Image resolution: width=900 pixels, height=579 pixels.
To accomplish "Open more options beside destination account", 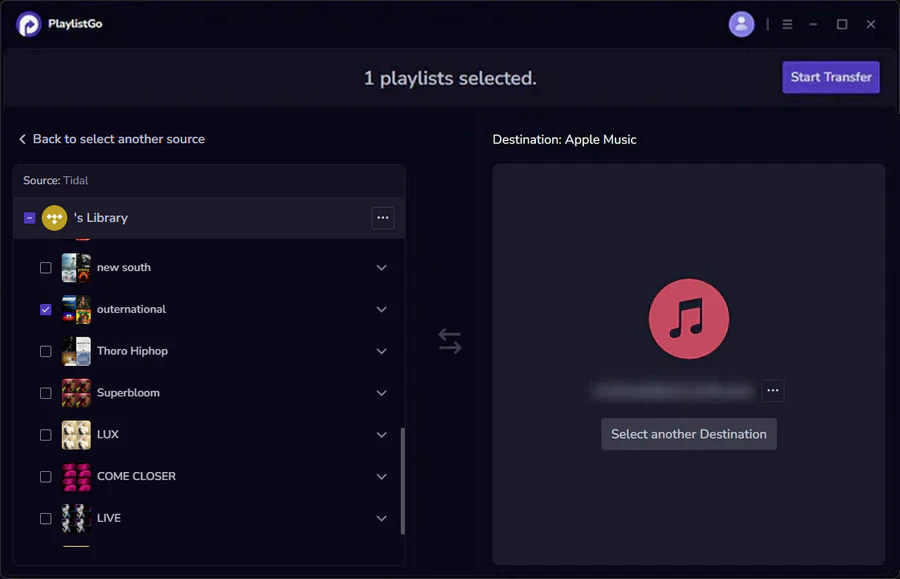I will pyautogui.click(x=773, y=391).
